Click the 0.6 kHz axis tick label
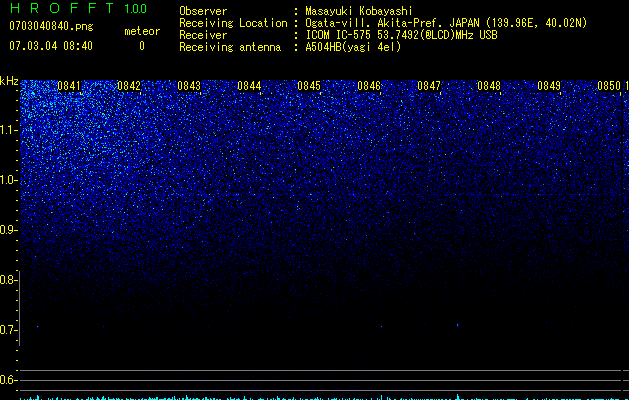The height and width of the screenshot is (400, 629). coord(7,380)
